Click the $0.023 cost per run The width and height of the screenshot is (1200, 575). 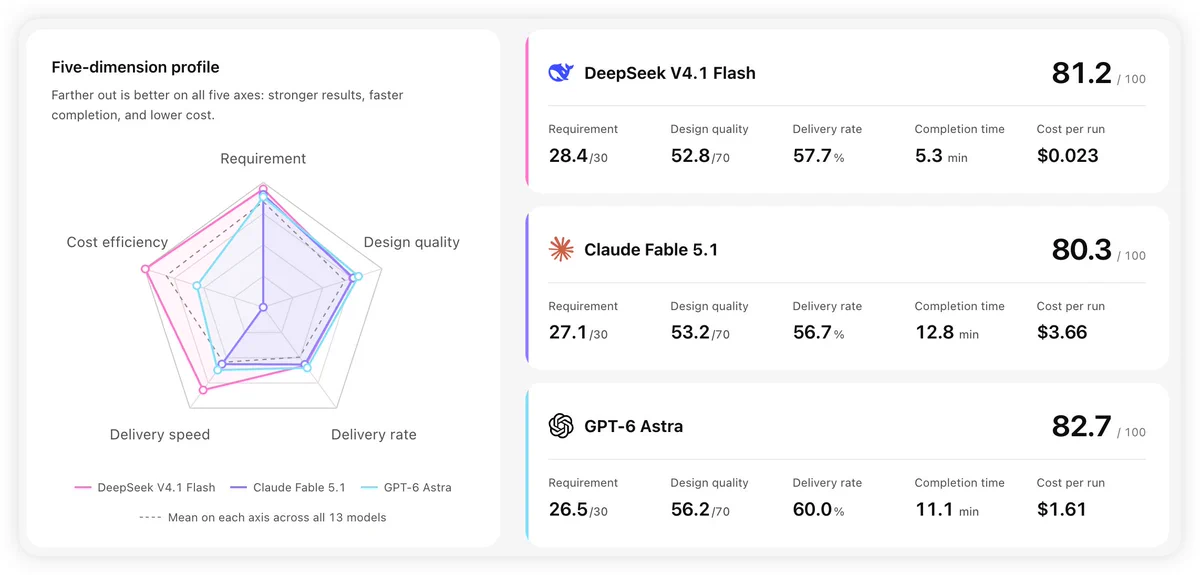[1068, 156]
